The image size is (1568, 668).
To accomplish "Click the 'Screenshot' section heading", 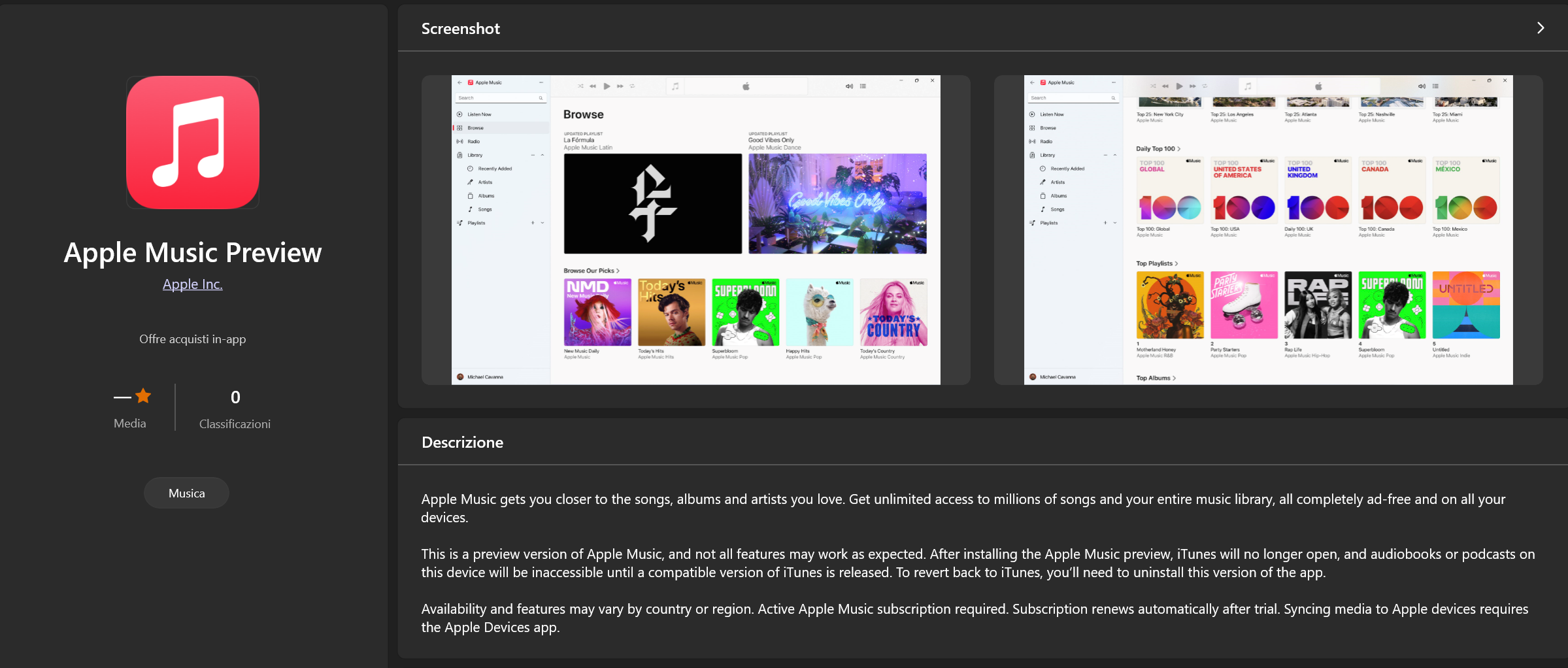I will [x=461, y=29].
